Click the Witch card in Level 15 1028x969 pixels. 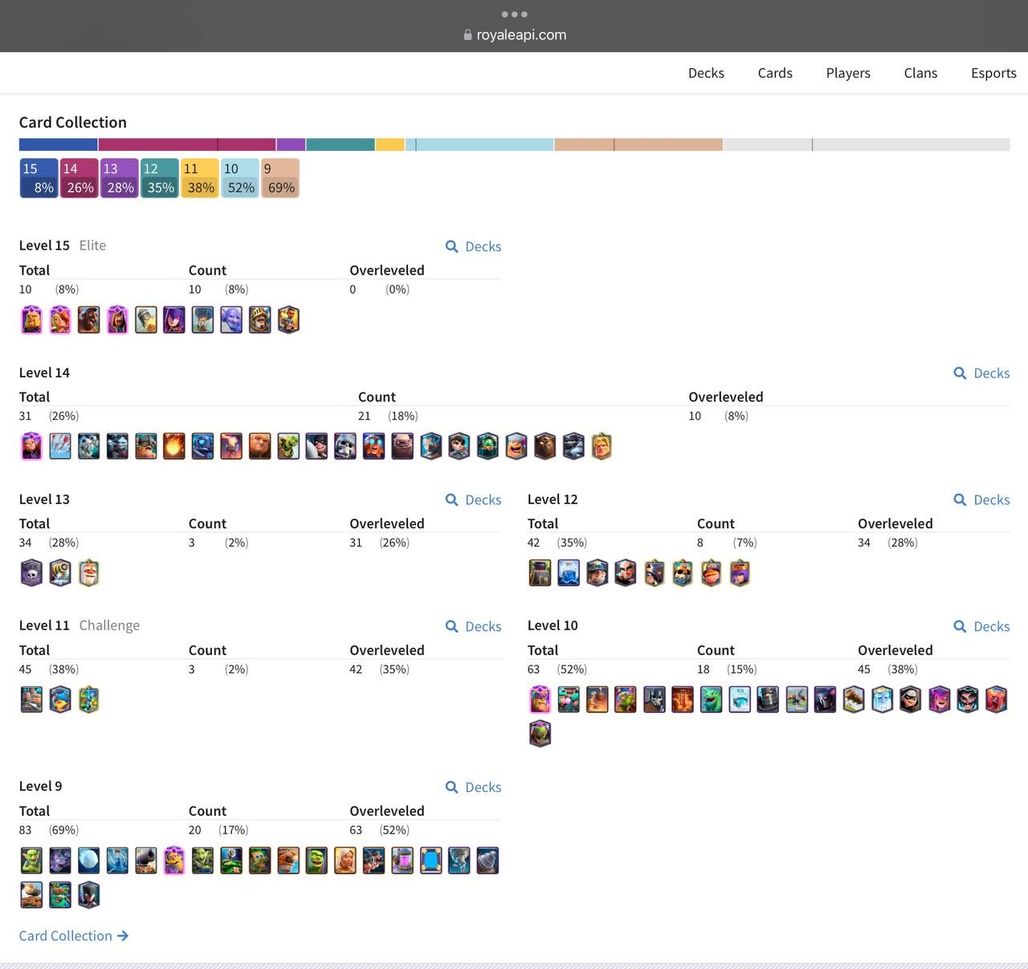tap(174, 320)
